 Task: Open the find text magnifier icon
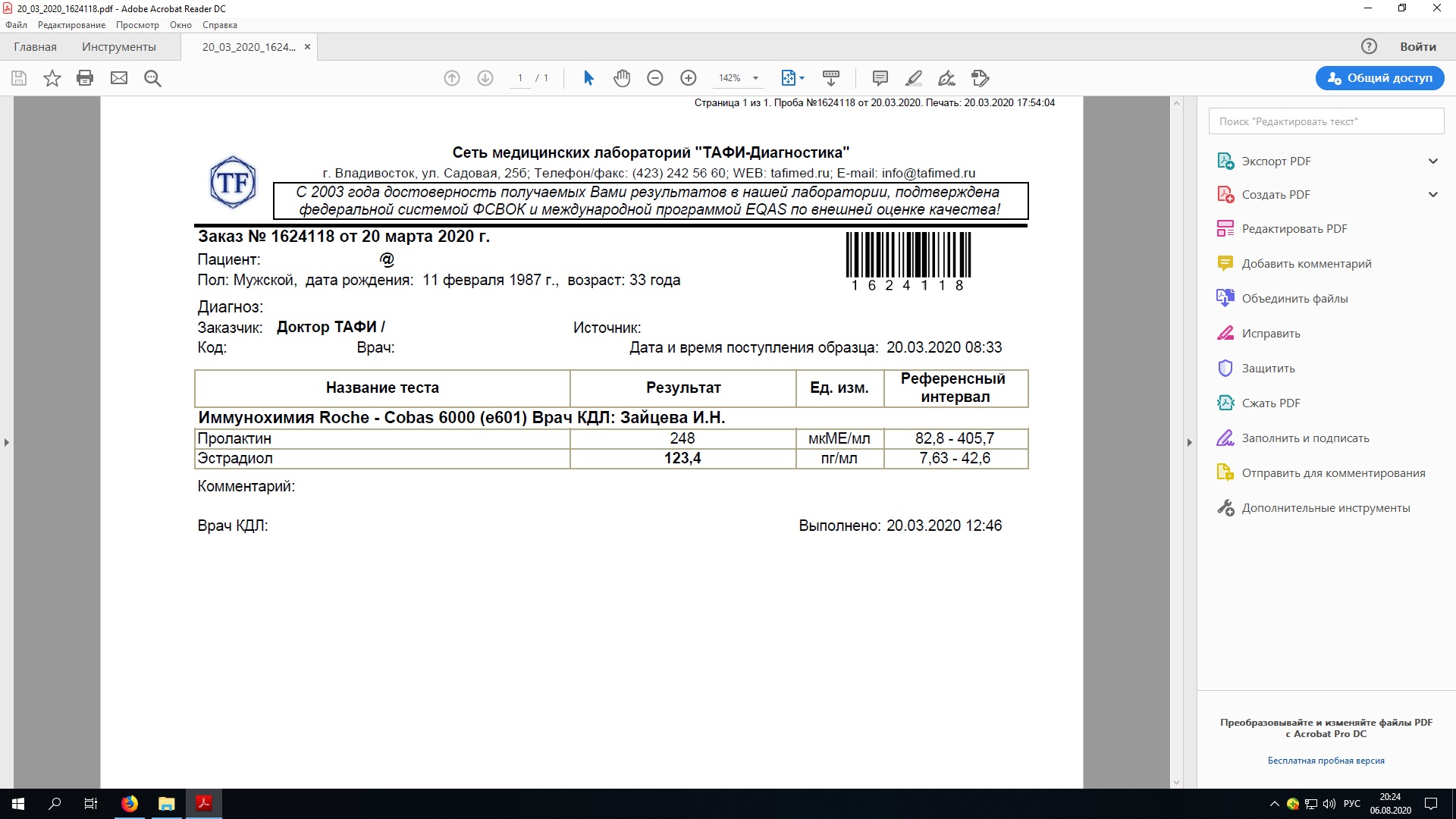(x=152, y=78)
